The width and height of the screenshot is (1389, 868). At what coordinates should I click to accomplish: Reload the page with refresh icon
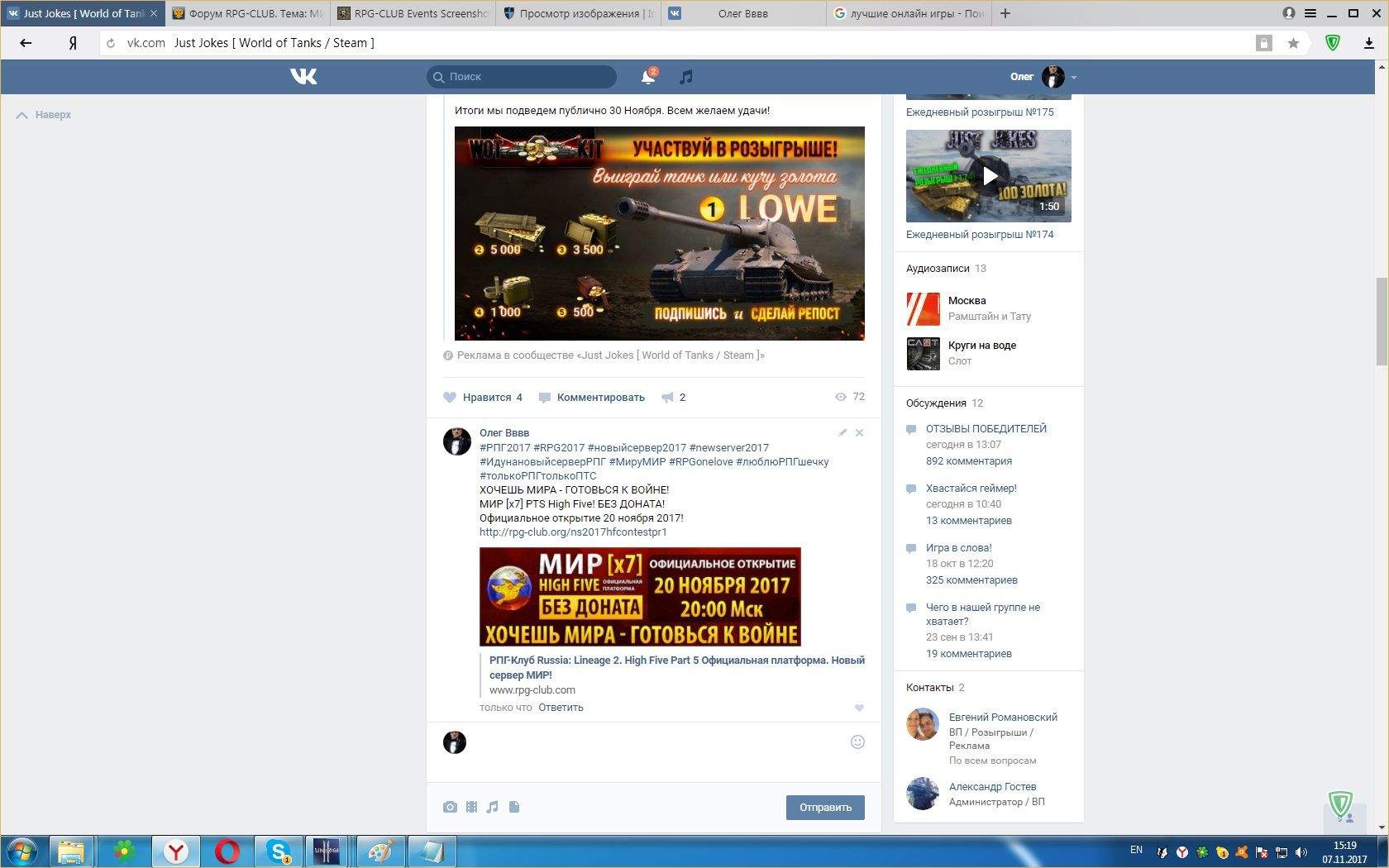point(111,43)
